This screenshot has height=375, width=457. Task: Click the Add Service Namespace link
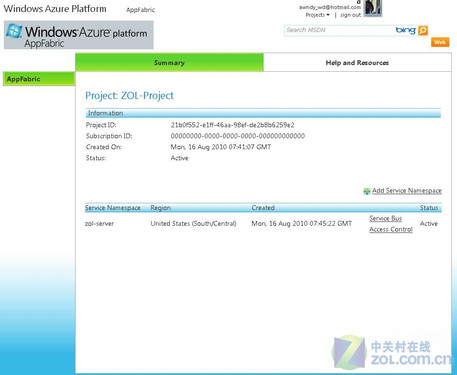pyautogui.click(x=407, y=191)
